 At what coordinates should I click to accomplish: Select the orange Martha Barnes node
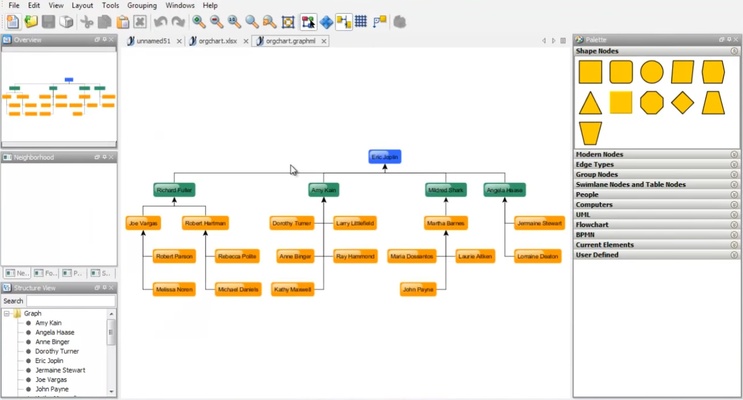coord(445,223)
